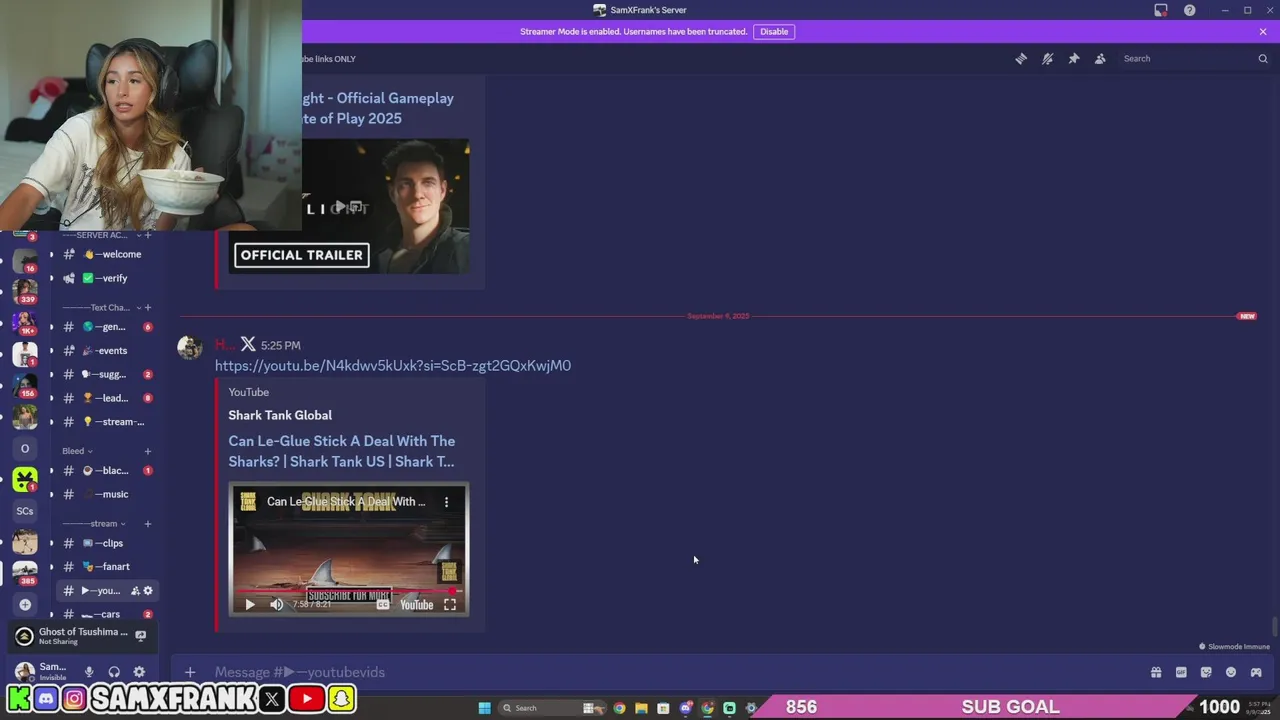Screen dimensions: 1280x720
Task: Open the —events channel
Action: coord(106,351)
